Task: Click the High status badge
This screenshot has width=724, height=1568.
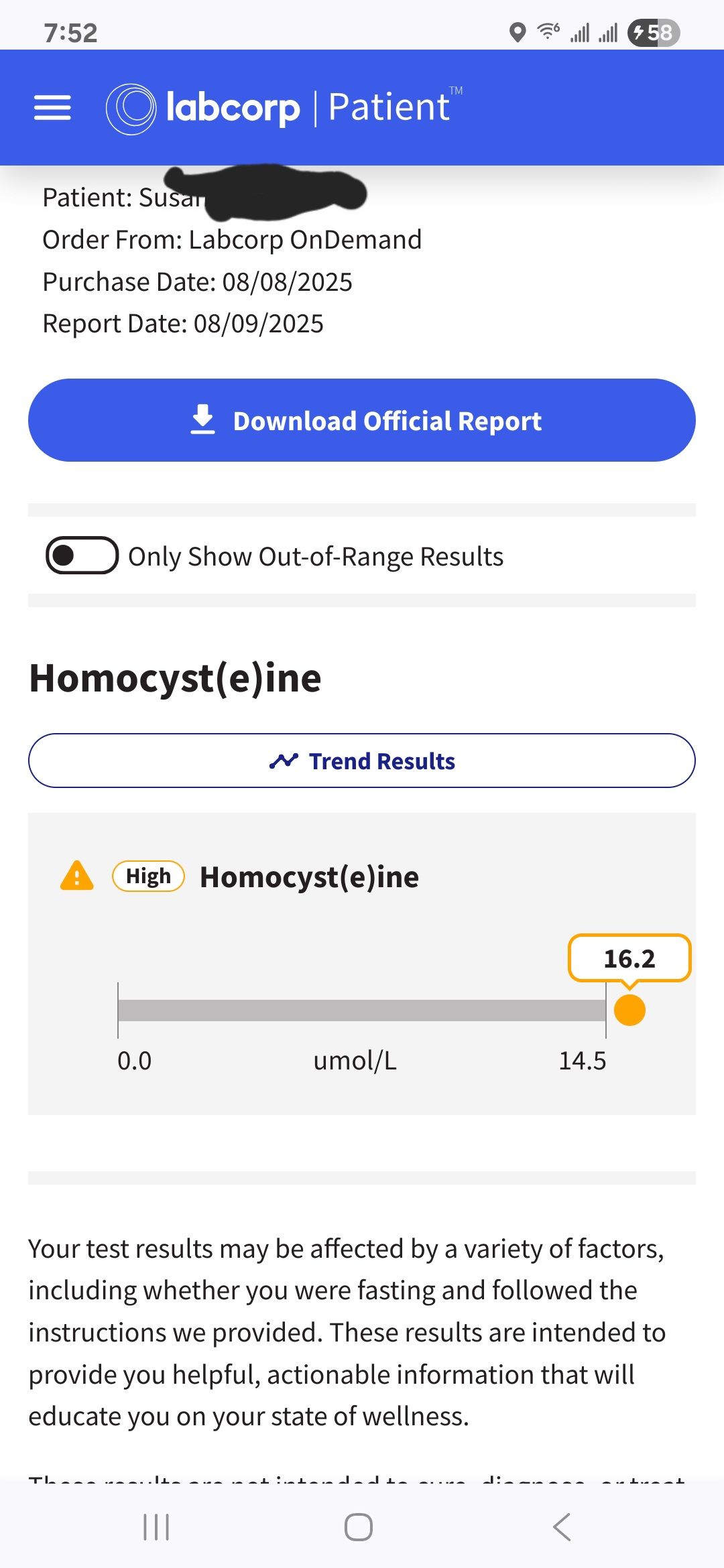Action: [148, 876]
